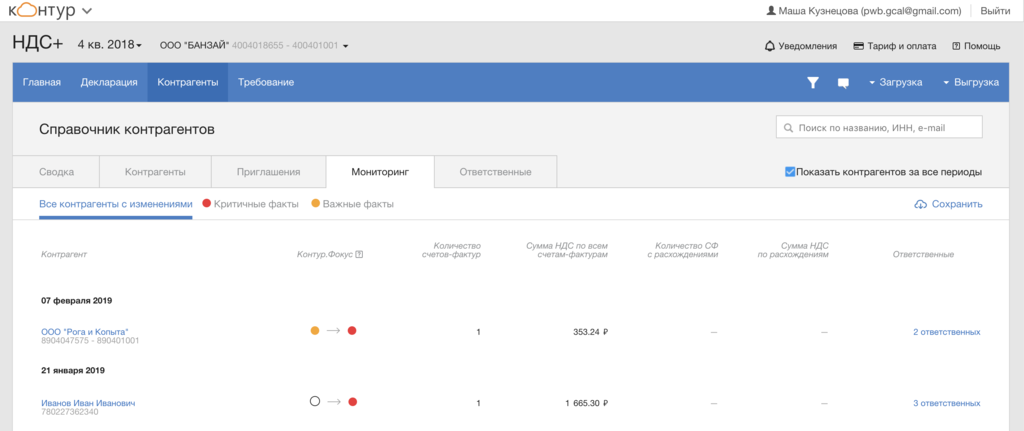Click the 353.24 ₽ amount
The image size is (1024, 431).
tap(591, 332)
